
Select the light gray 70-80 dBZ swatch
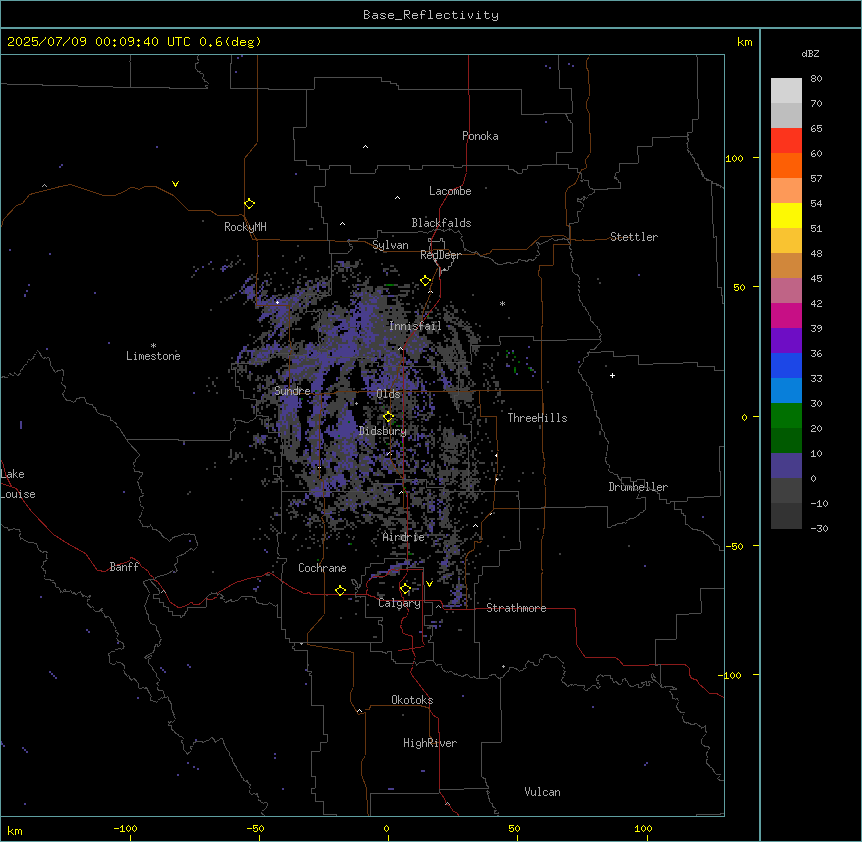click(x=786, y=91)
